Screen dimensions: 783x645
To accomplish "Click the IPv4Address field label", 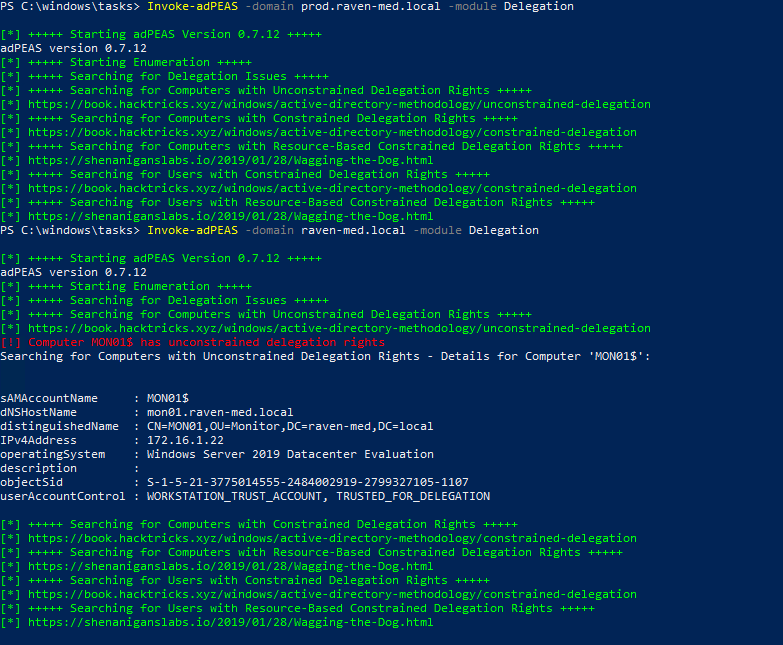I will click(x=39, y=440).
